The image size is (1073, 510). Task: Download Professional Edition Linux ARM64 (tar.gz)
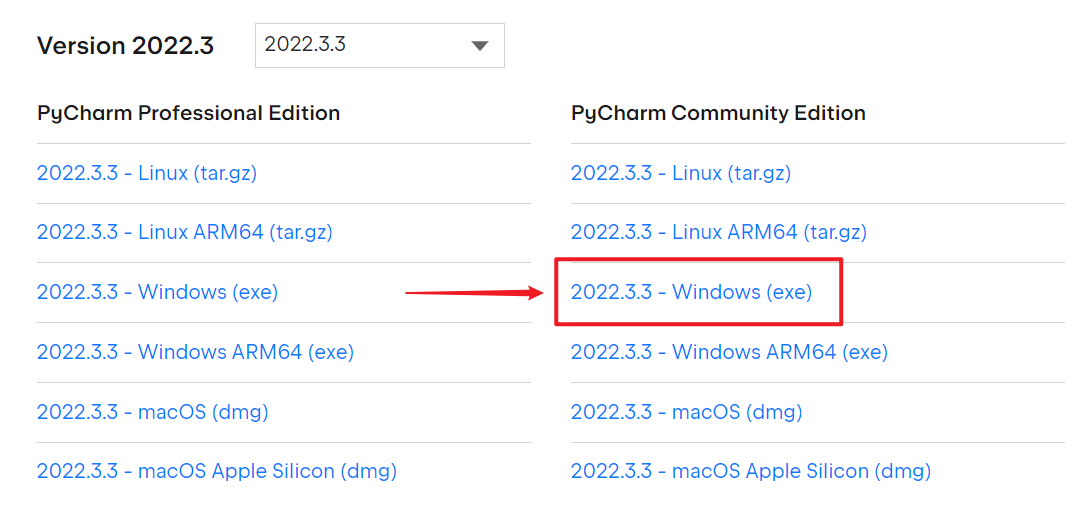point(185,232)
